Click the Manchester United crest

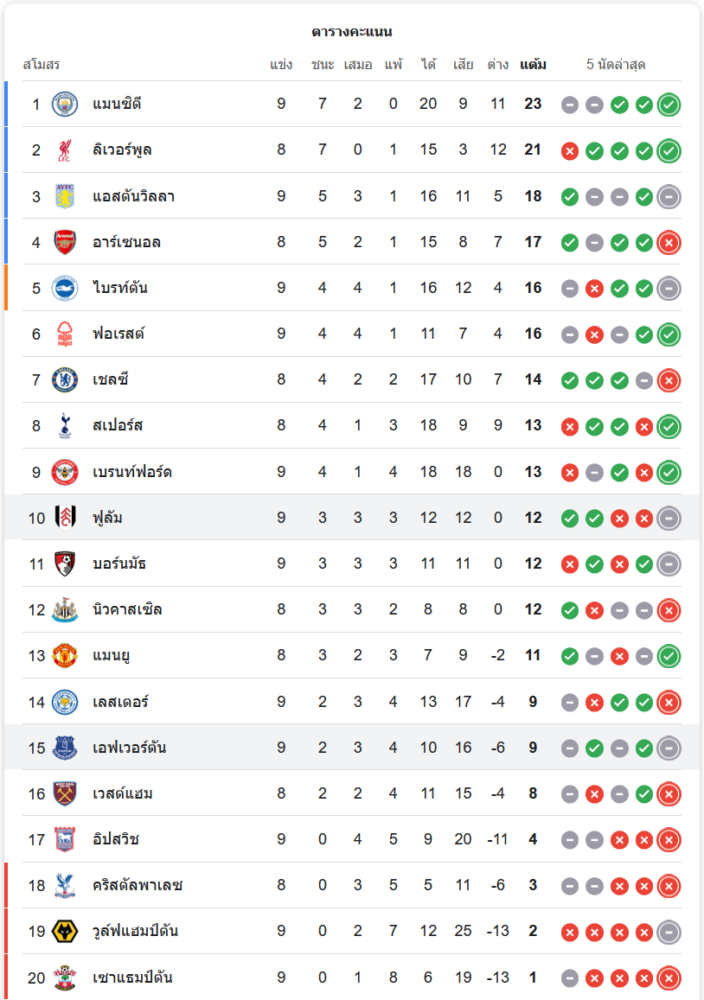[x=65, y=656]
